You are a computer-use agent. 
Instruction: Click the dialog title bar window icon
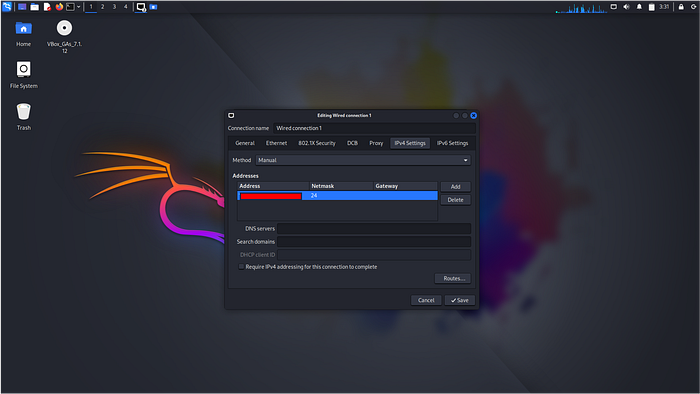(231, 116)
